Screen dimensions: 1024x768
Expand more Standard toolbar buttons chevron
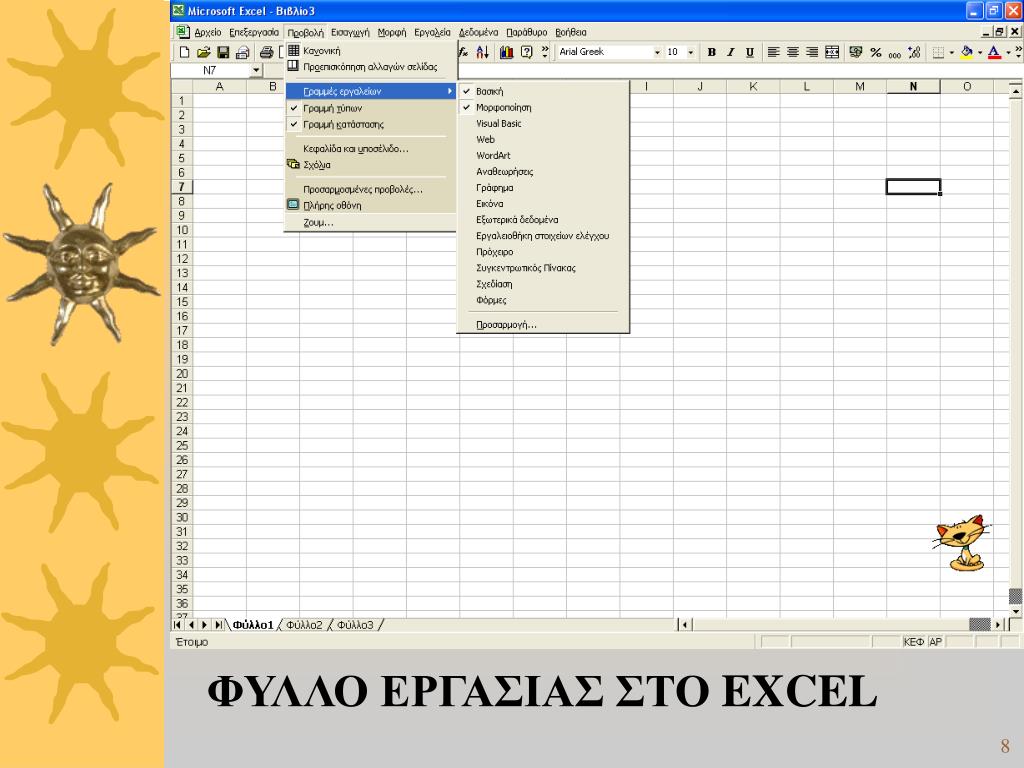[545, 51]
